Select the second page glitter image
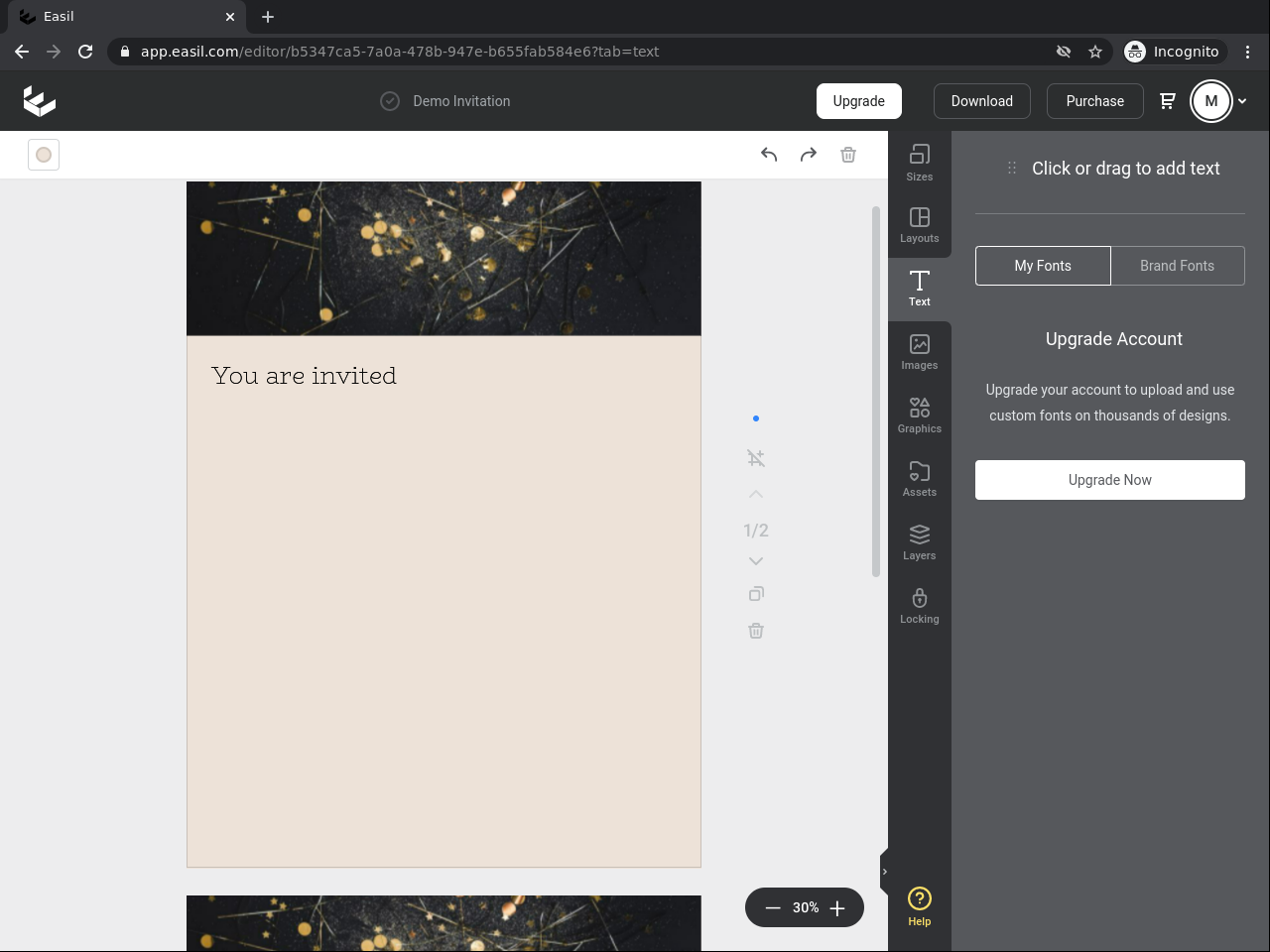Image resolution: width=1270 pixels, height=952 pixels. (x=444, y=923)
